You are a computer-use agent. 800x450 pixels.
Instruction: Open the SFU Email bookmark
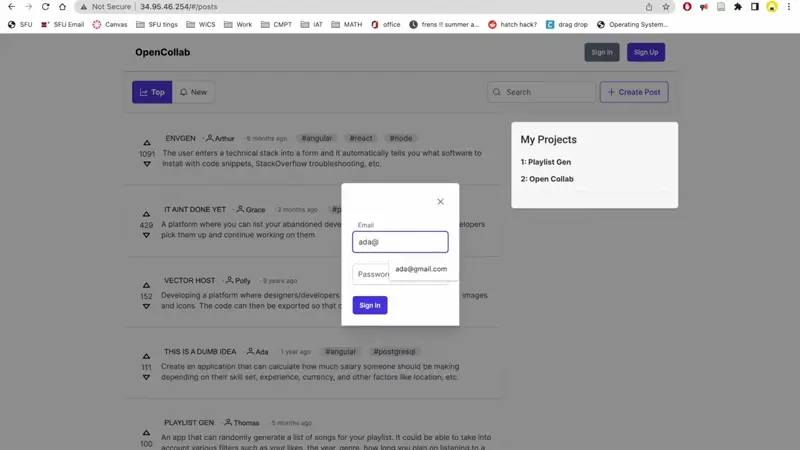pos(62,24)
